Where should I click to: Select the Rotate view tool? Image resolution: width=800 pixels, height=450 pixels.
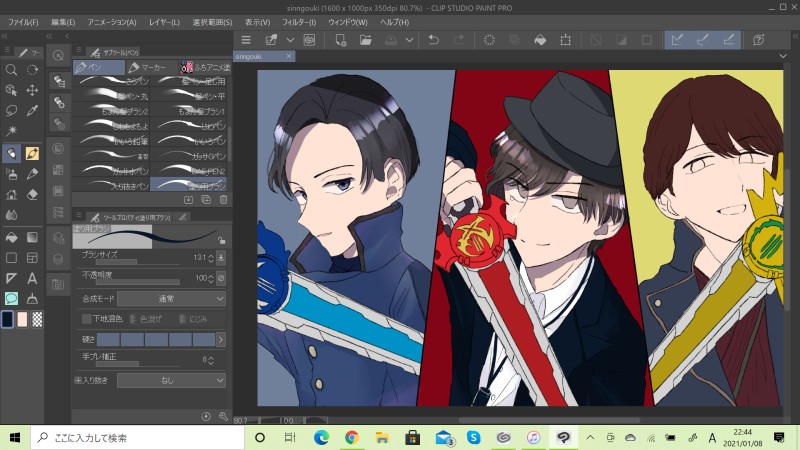pyautogui.click(x=32, y=70)
